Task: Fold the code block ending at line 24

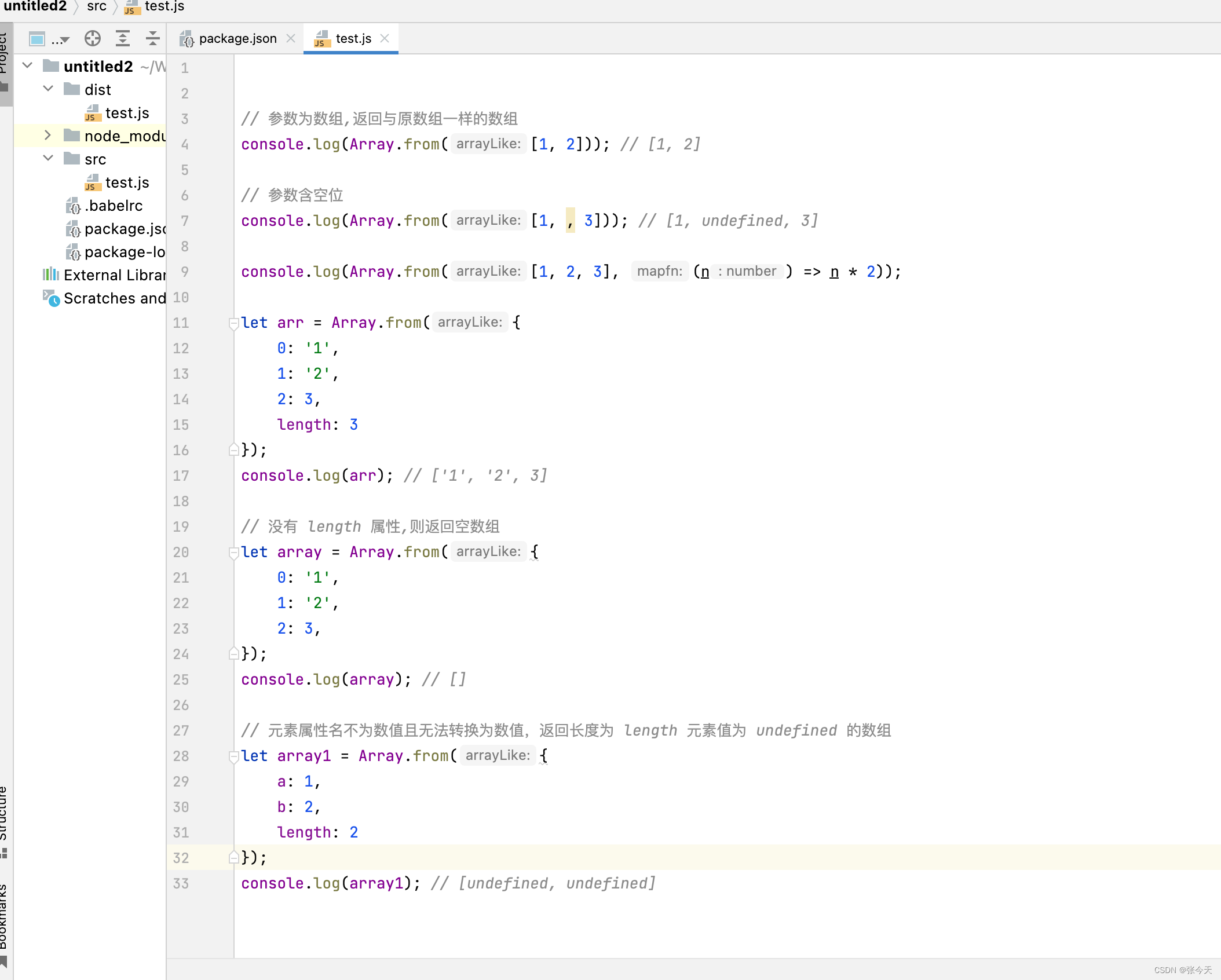Action: point(234,653)
